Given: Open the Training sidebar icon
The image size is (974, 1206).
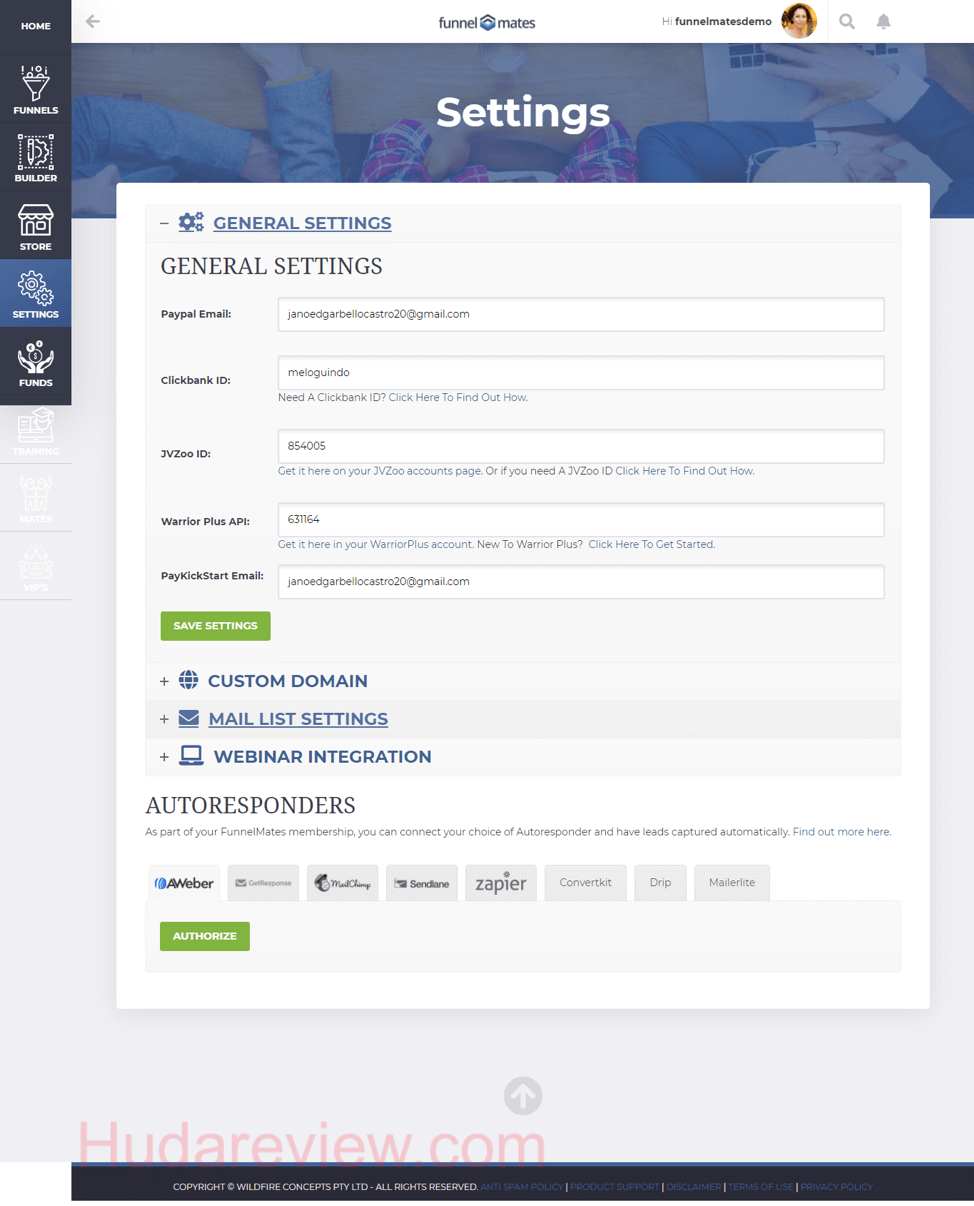Looking at the screenshot, I should pyautogui.click(x=35, y=430).
